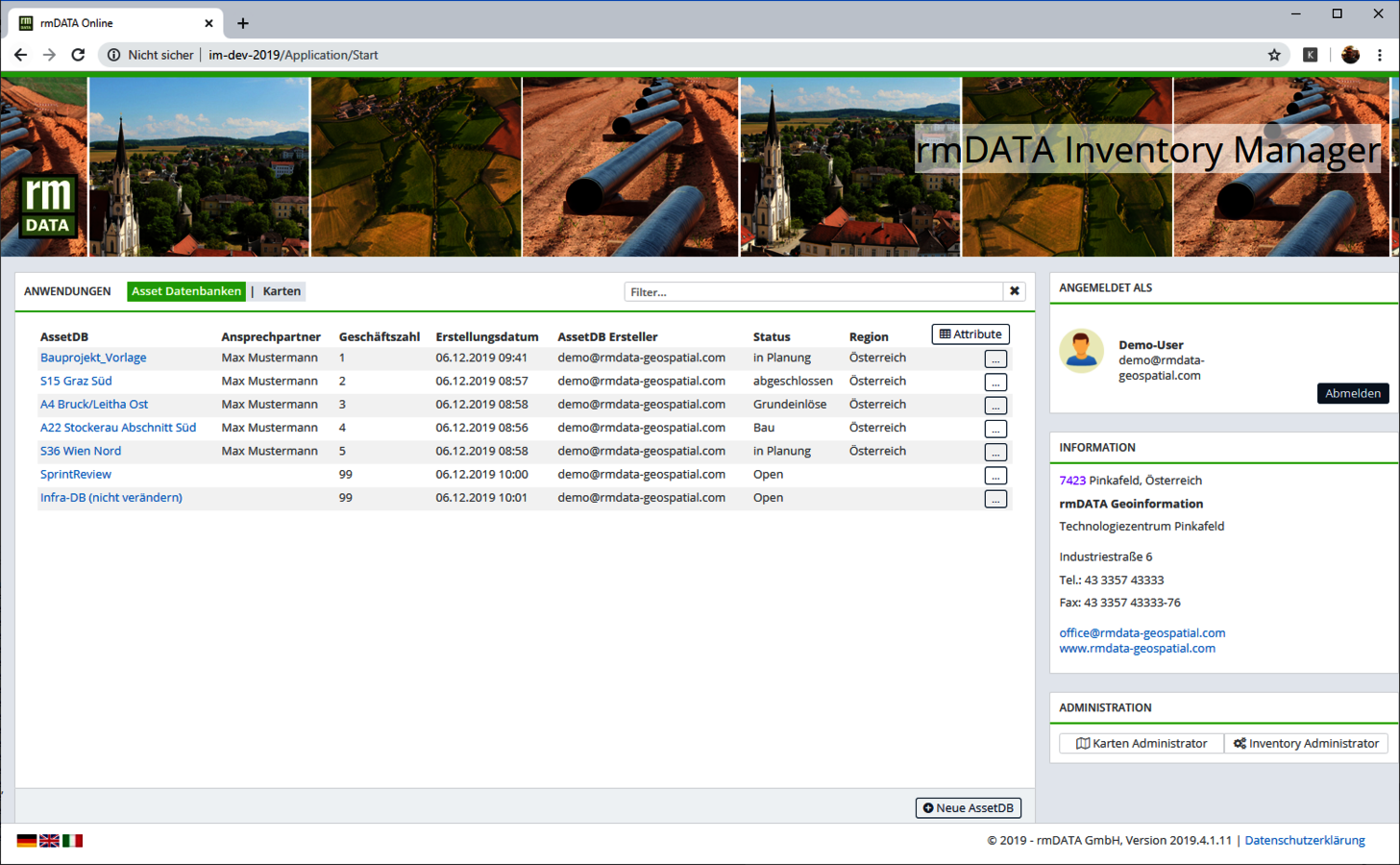The height and width of the screenshot is (865, 1400).
Task: Open A4 Bruck/Leitha Ost database
Action: (94, 404)
